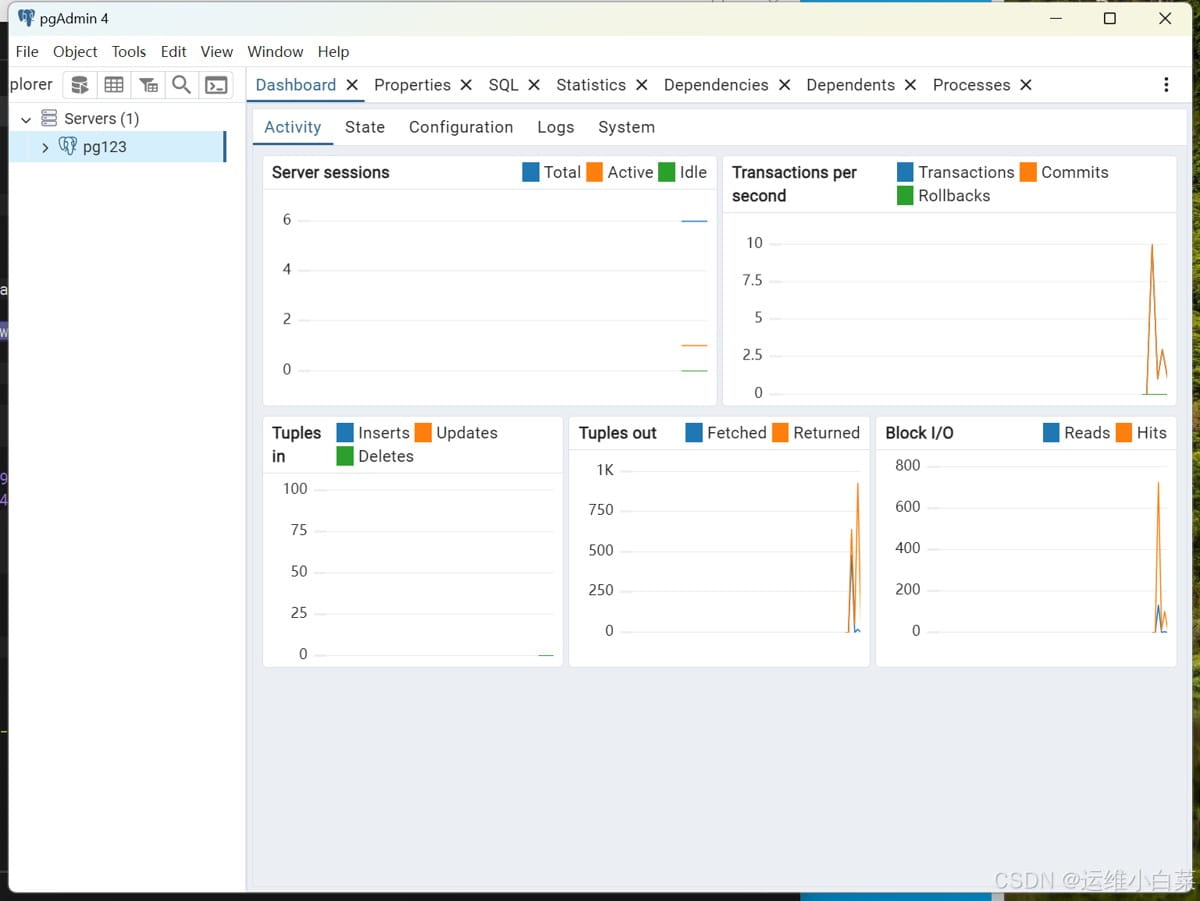This screenshot has height=901, width=1200.
Task: Click orange Commits legend swatch
Action: (x=1028, y=172)
